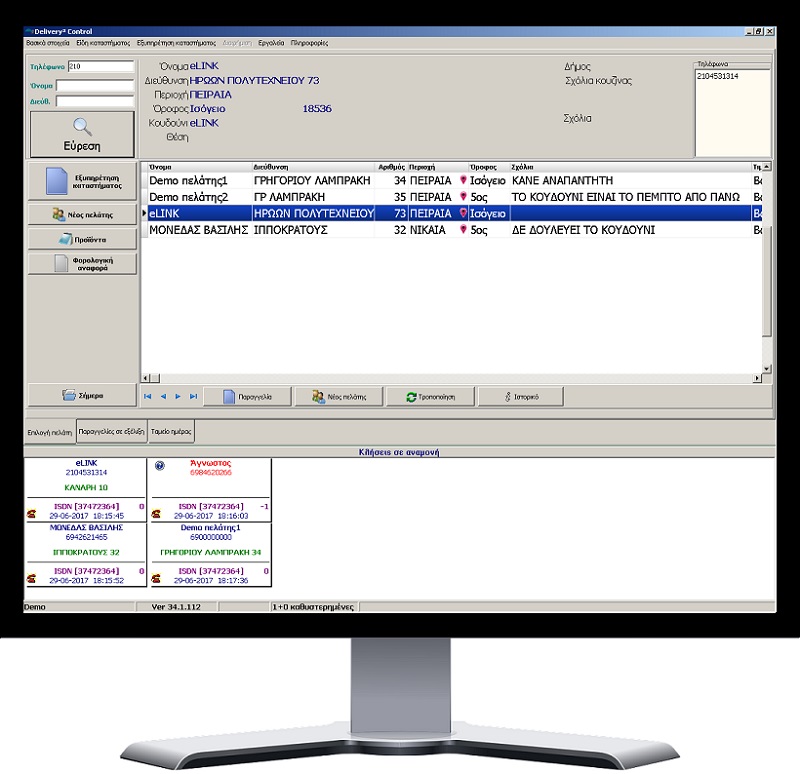800x774 pixels.
Task: Switch to Παραγγελίες σε εξέλιξη tab
Action: 111,432
